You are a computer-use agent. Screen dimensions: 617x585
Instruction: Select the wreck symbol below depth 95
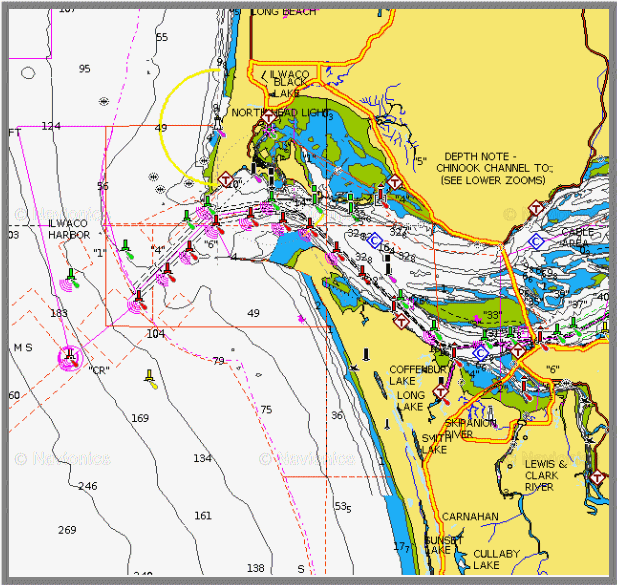[x=104, y=101]
